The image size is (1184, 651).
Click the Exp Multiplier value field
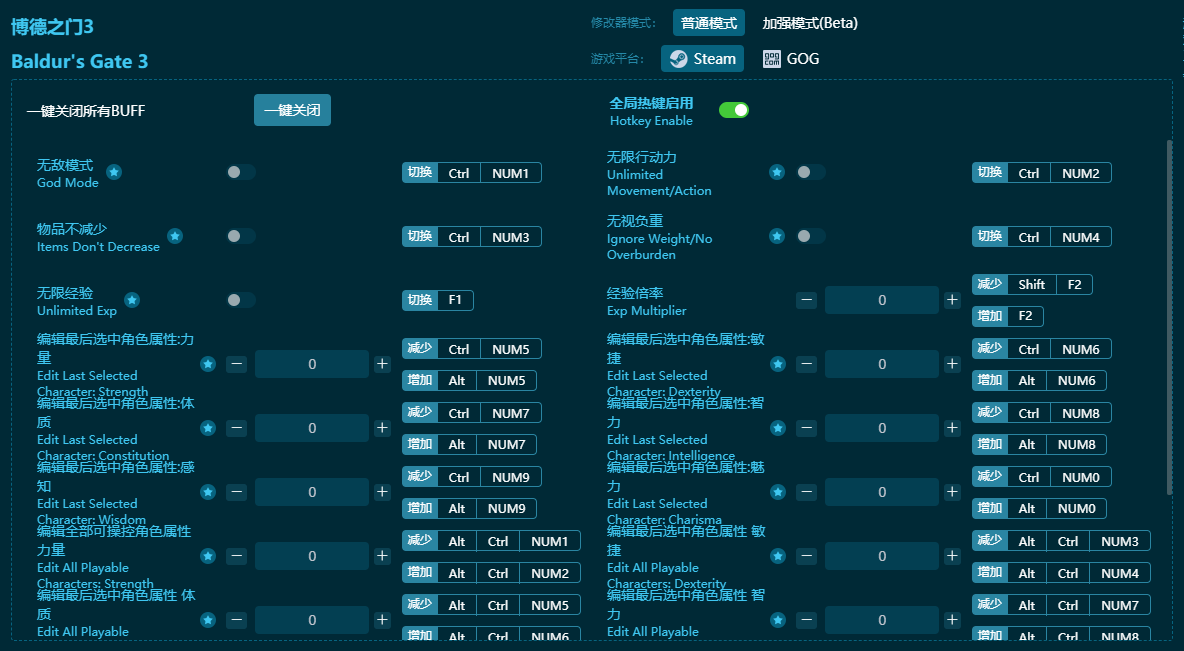[882, 300]
